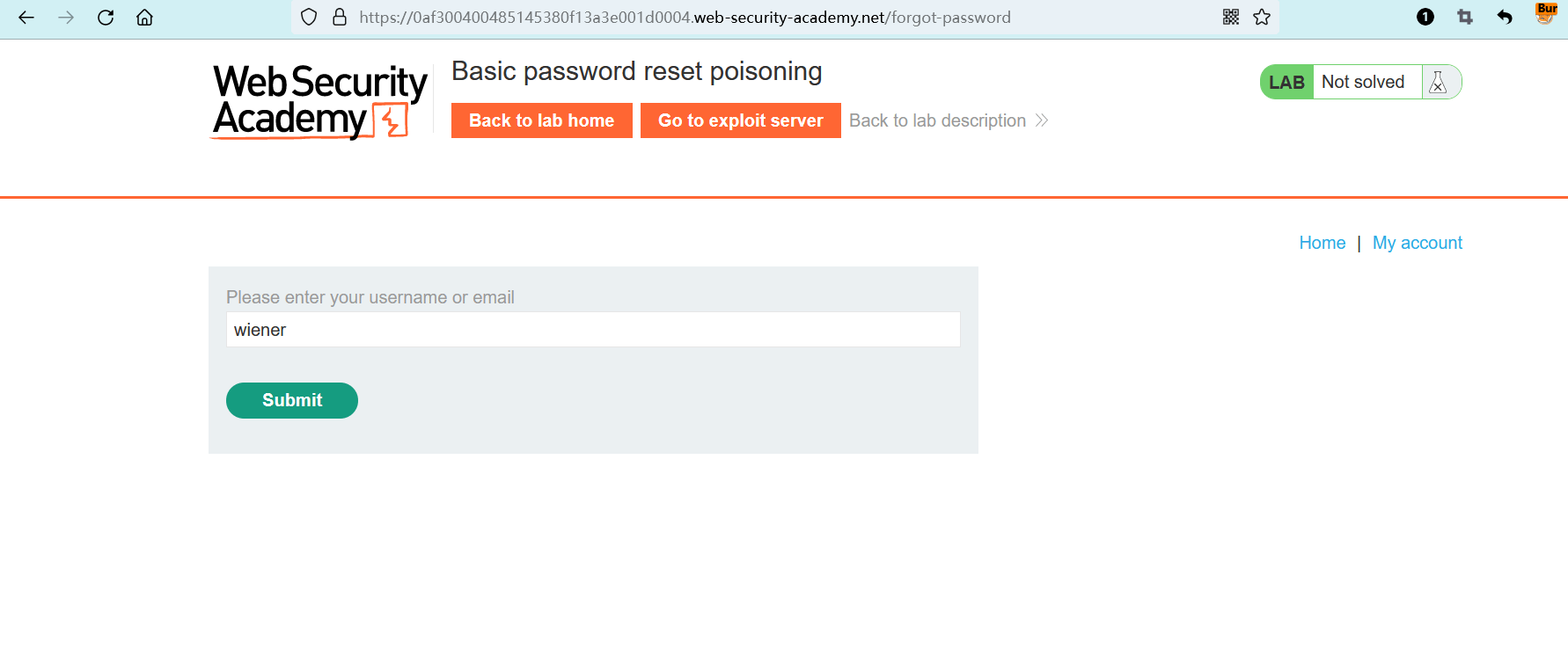This screenshot has width=1568, height=649.
Task: Click the undo arrow toolbar icon
Action: click(x=1505, y=17)
